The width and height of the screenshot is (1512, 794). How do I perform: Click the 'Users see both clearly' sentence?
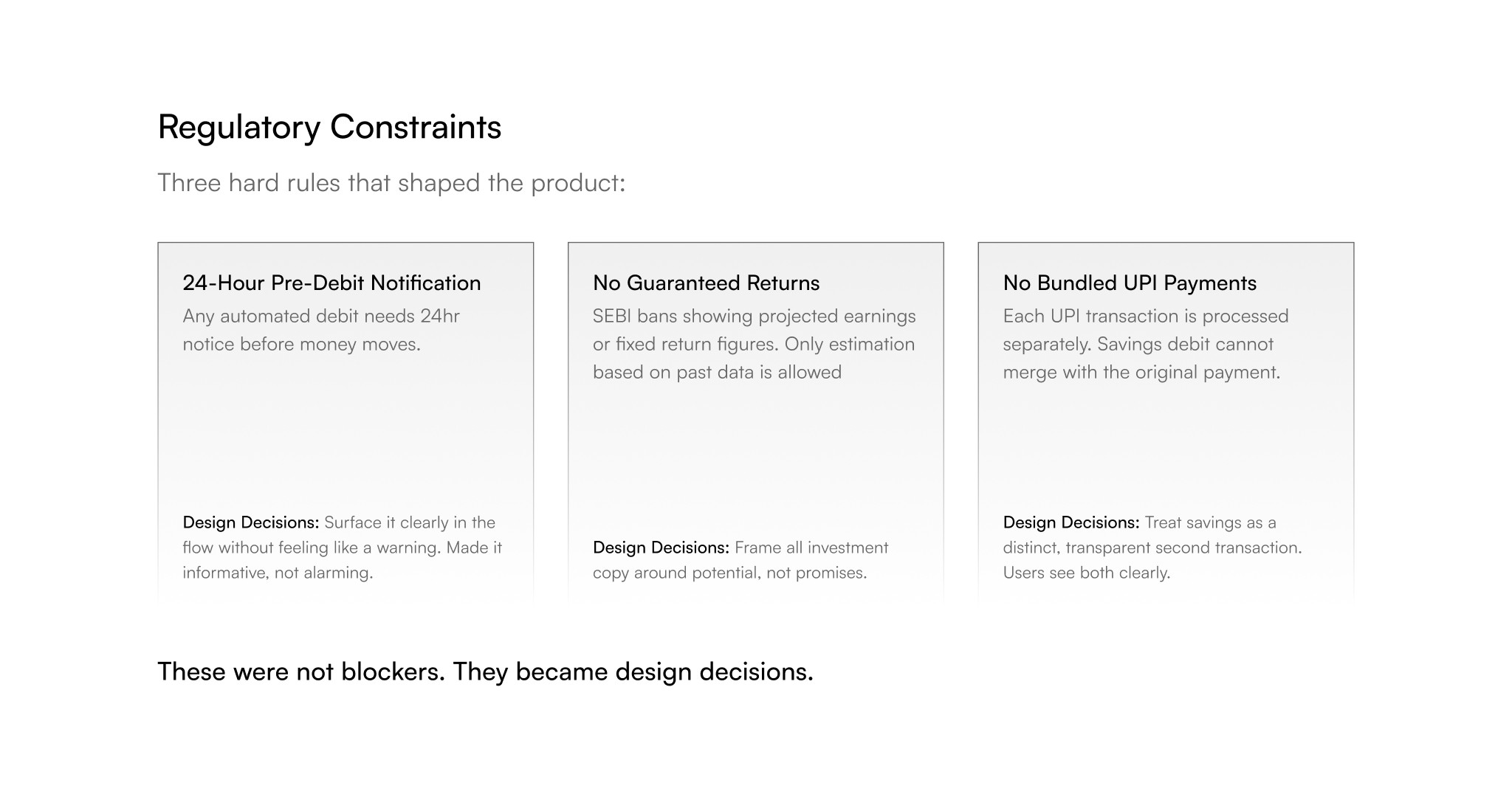tap(1087, 573)
